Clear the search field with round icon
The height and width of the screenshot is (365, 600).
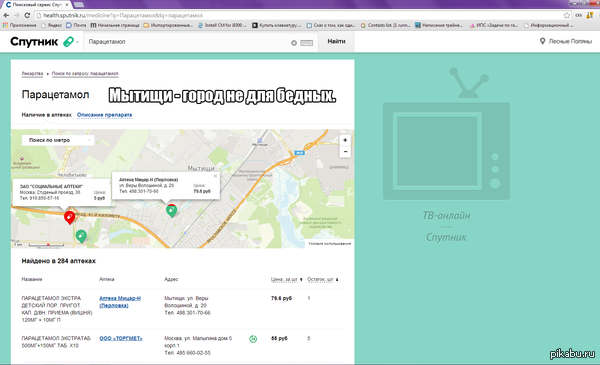[x=293, y=43]
